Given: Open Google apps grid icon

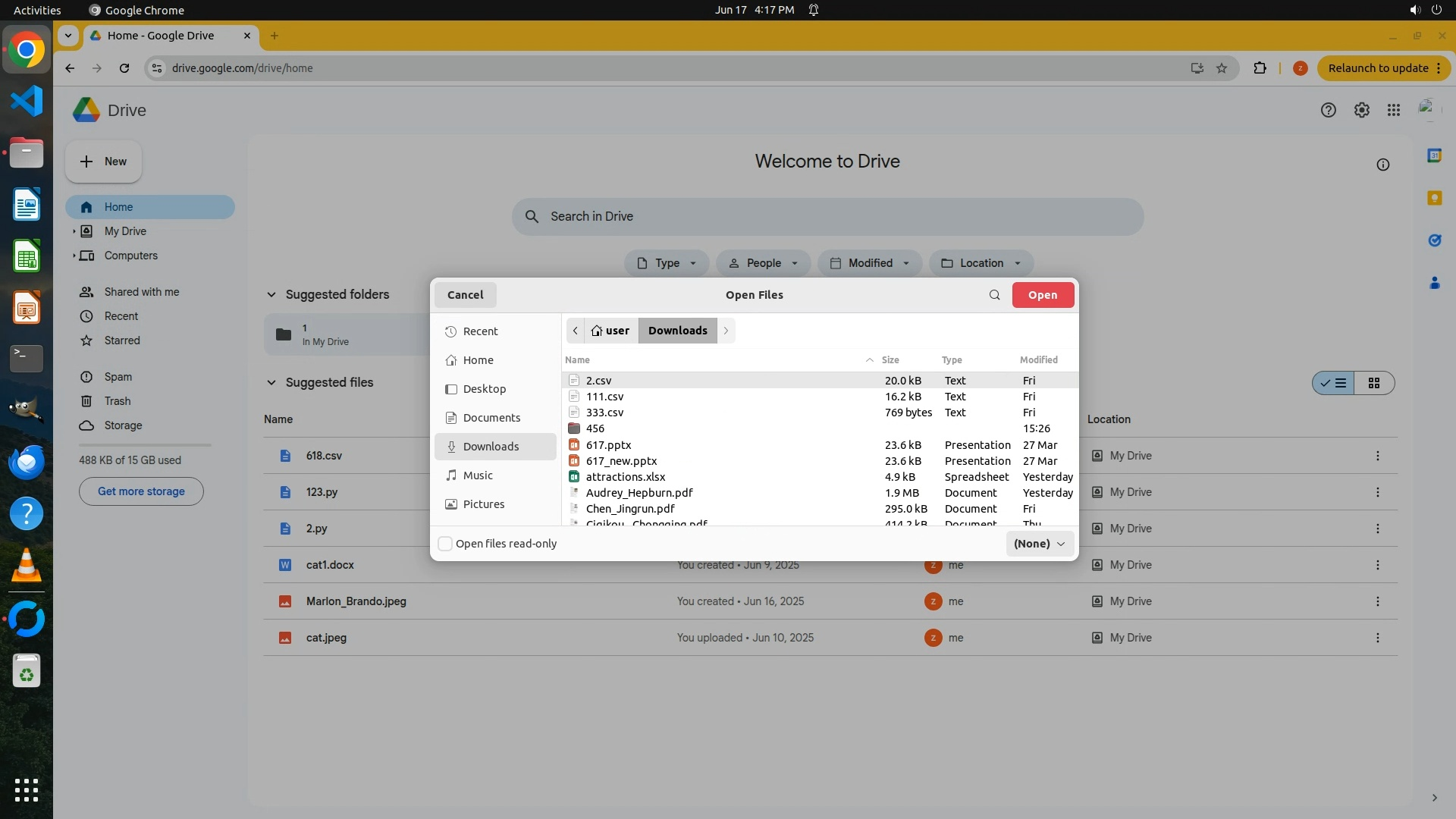Looking at the screenshot, I should point(1393,111).
